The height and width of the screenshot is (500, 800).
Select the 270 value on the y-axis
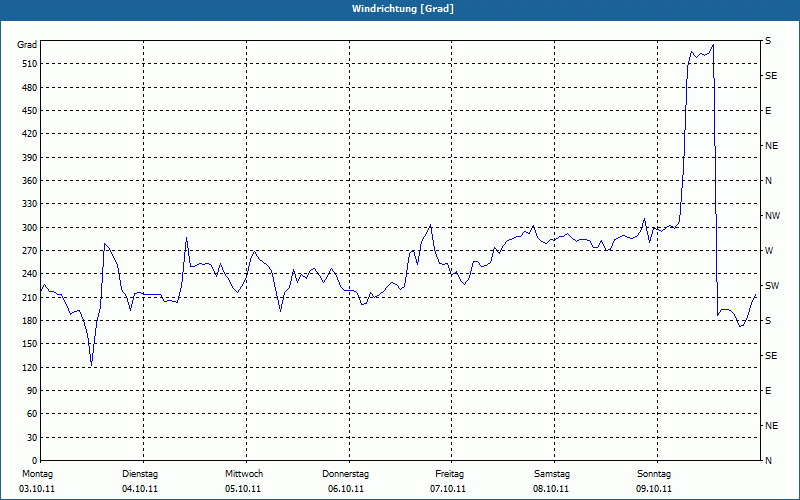point(29,251)
